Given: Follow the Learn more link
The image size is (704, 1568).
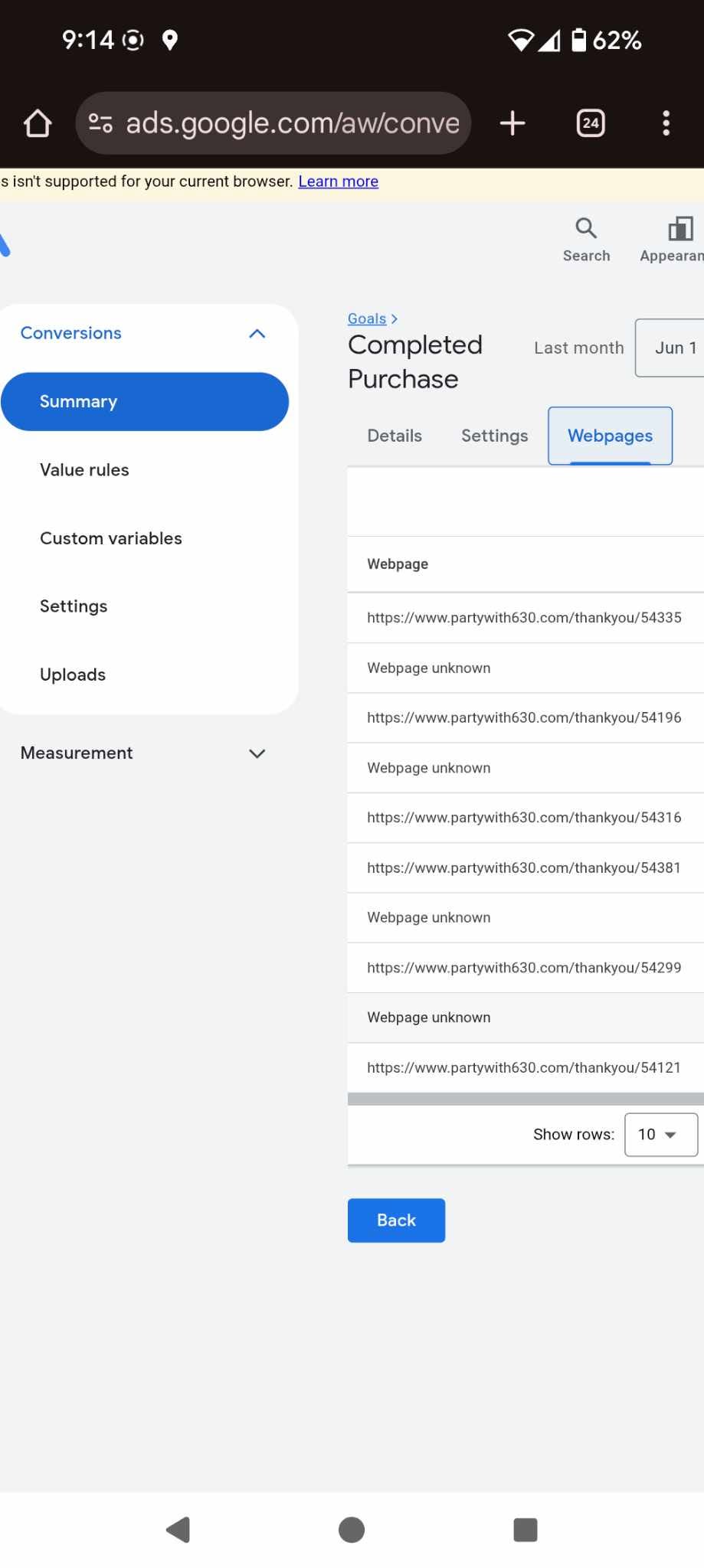Looking at the screenshot, I should [x=338, y=181].
